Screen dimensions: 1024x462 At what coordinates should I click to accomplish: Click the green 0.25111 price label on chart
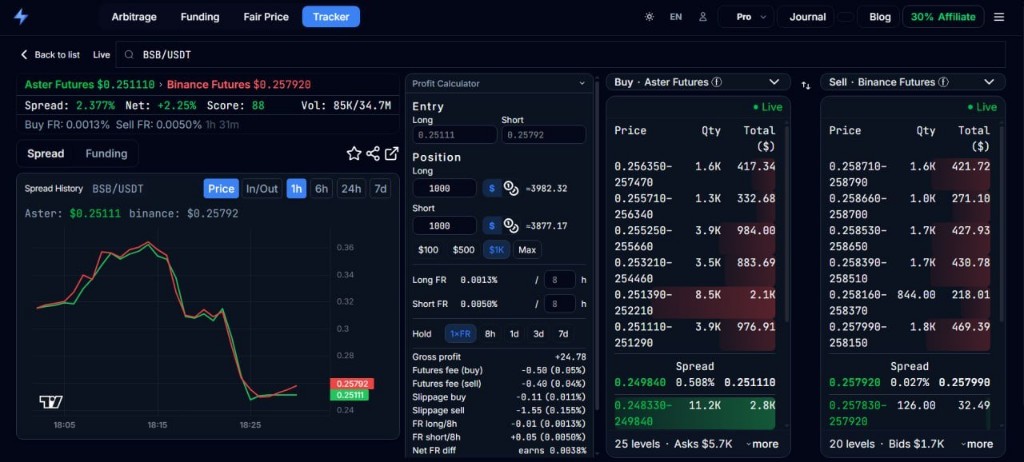349,395
